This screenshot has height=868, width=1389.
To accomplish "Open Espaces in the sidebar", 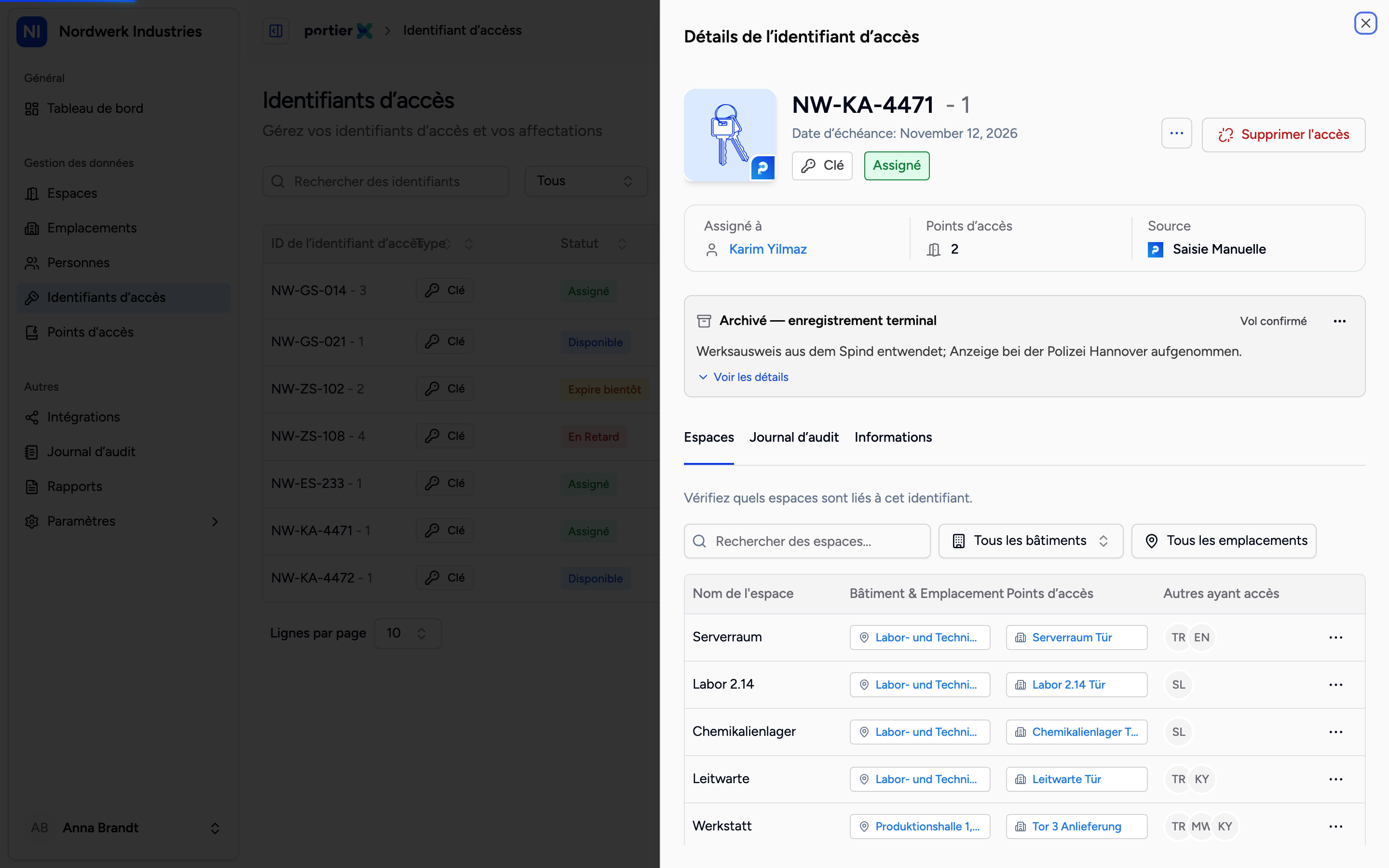I will pos(123,193).
